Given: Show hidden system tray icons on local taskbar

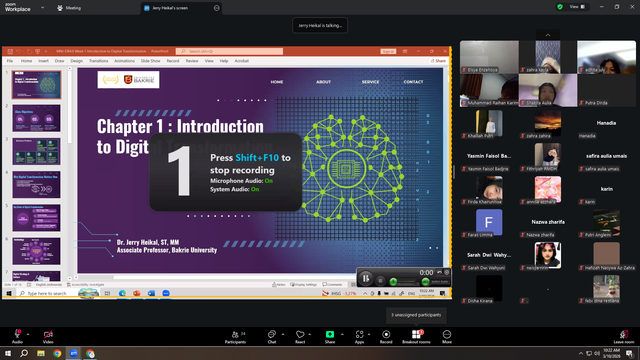Looking at the screenshot, I should (x=581, y=353).
